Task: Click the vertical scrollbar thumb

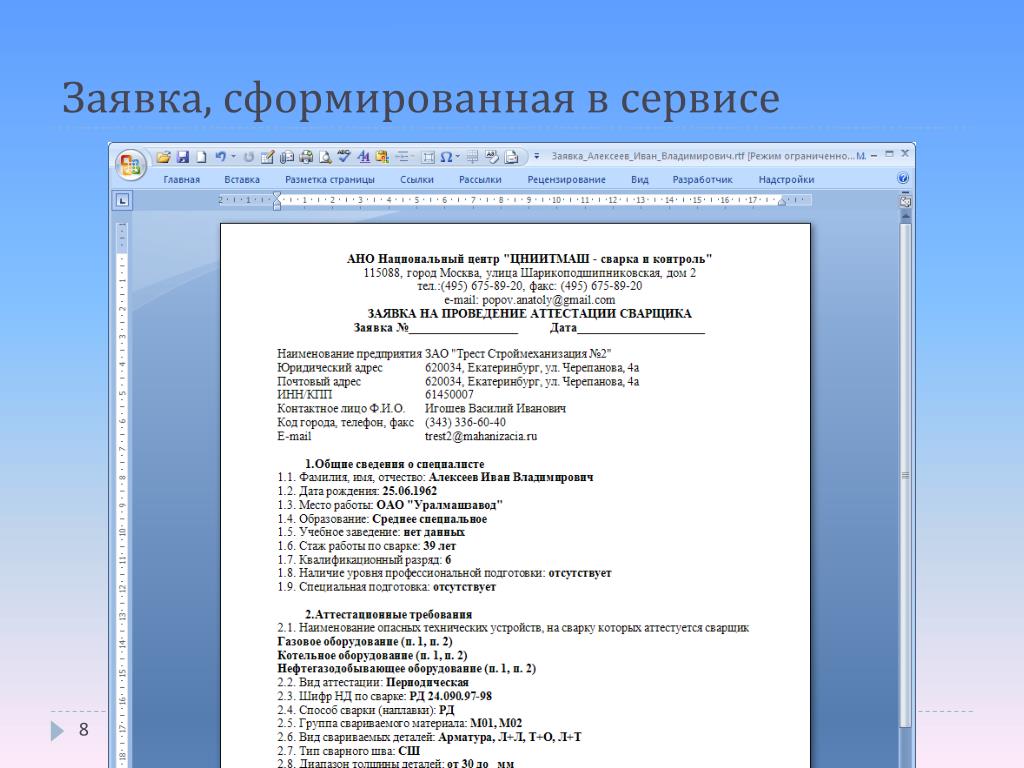Action: pyautogui.click(x=905, y=475)
